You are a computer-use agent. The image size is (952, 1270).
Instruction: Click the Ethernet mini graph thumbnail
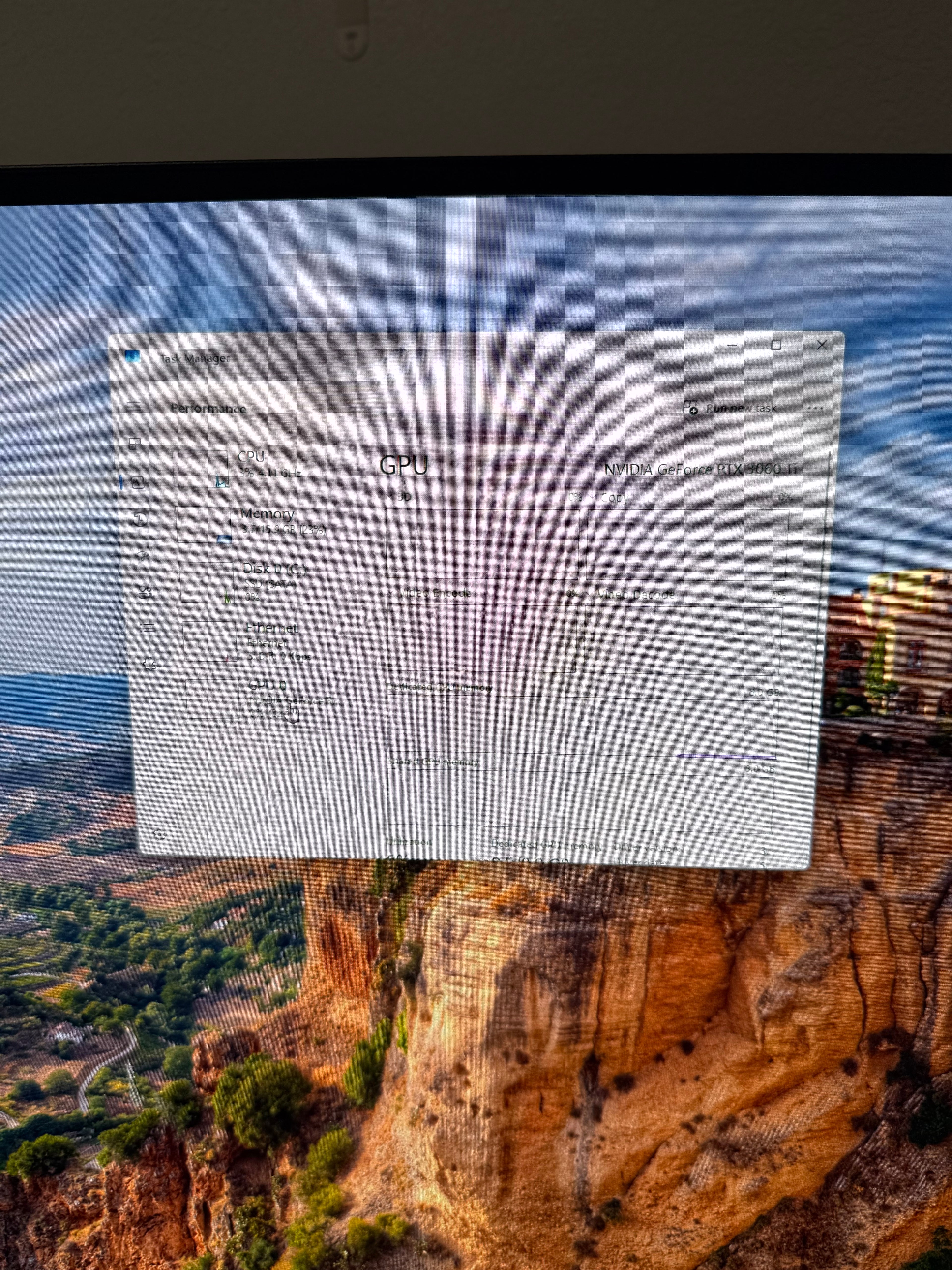pos(209,641)
